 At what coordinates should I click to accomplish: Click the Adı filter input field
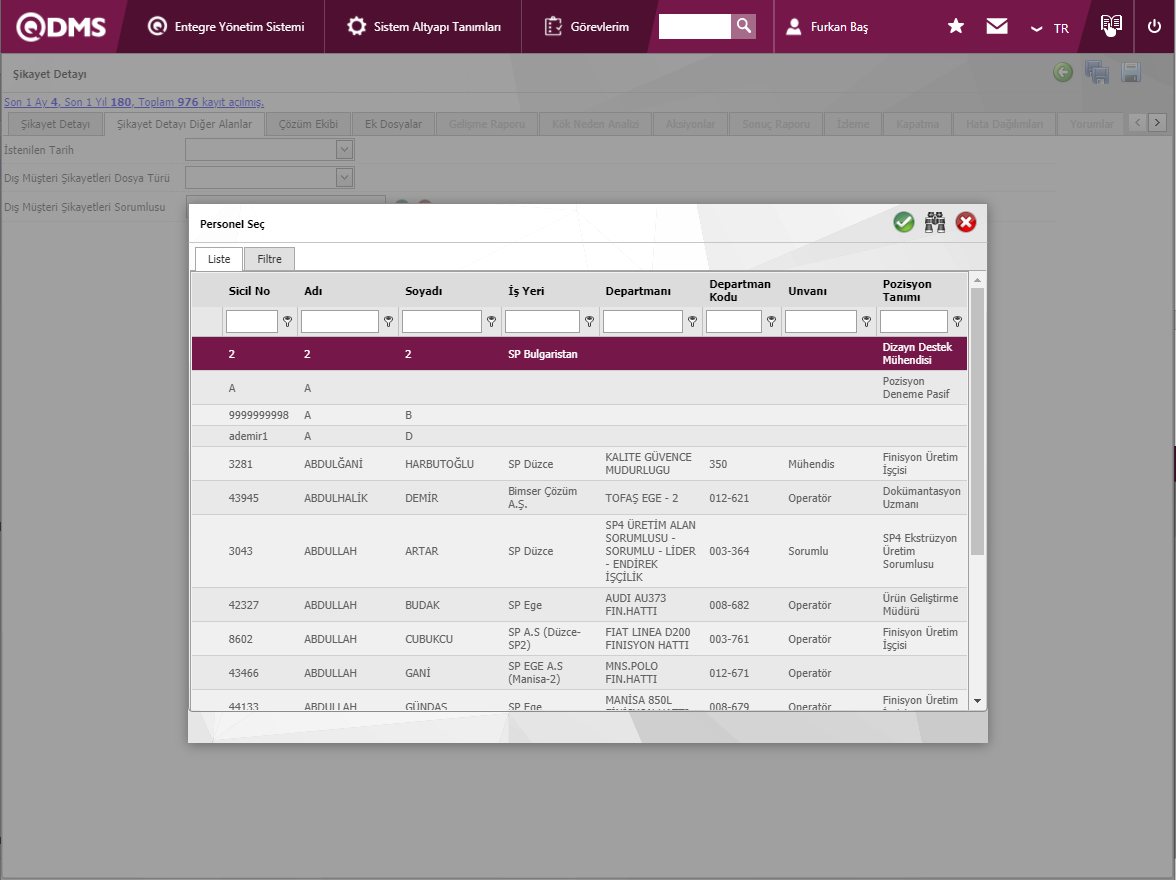coord(340,322)
